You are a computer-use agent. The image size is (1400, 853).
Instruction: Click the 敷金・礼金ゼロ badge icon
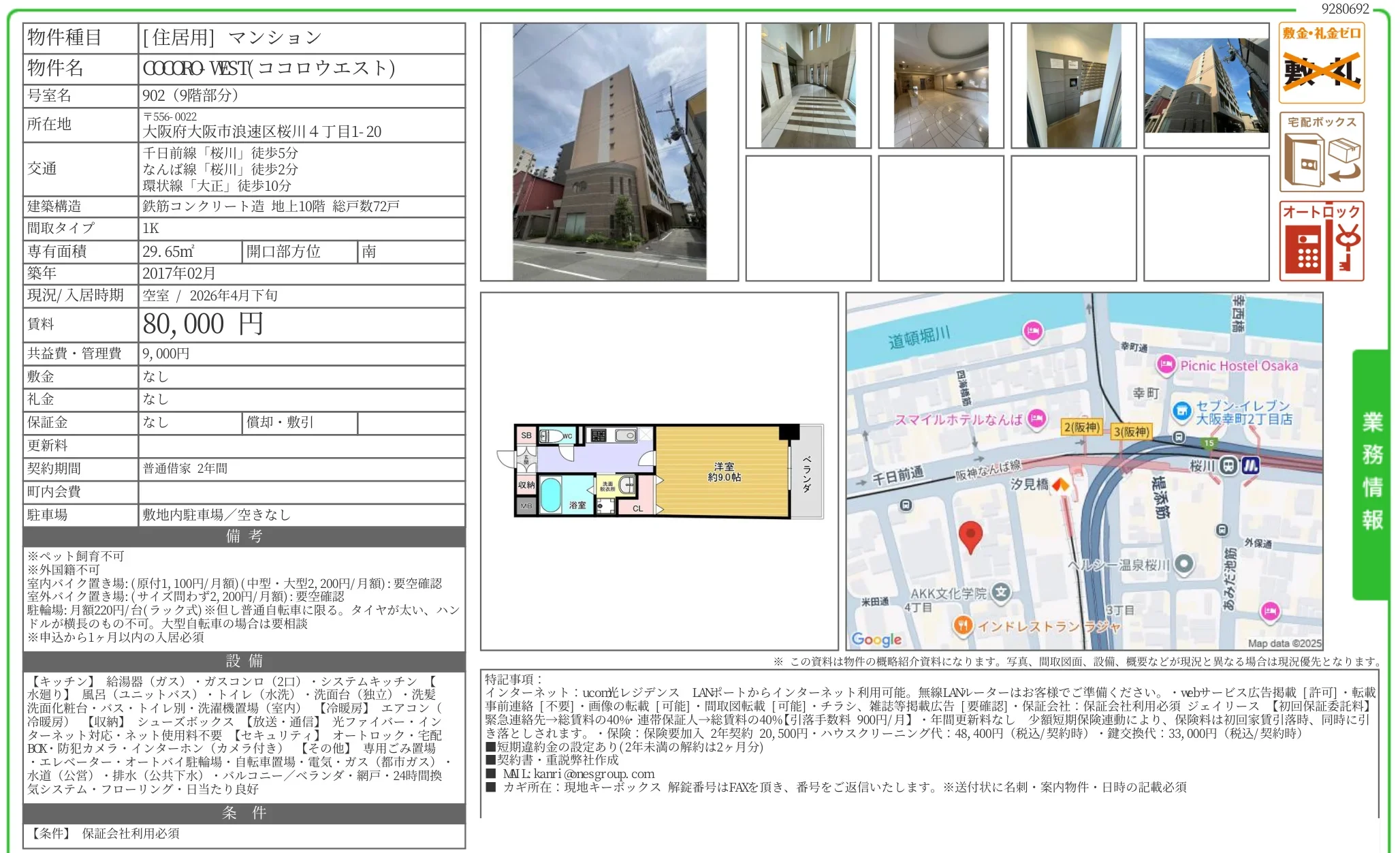1321,63
